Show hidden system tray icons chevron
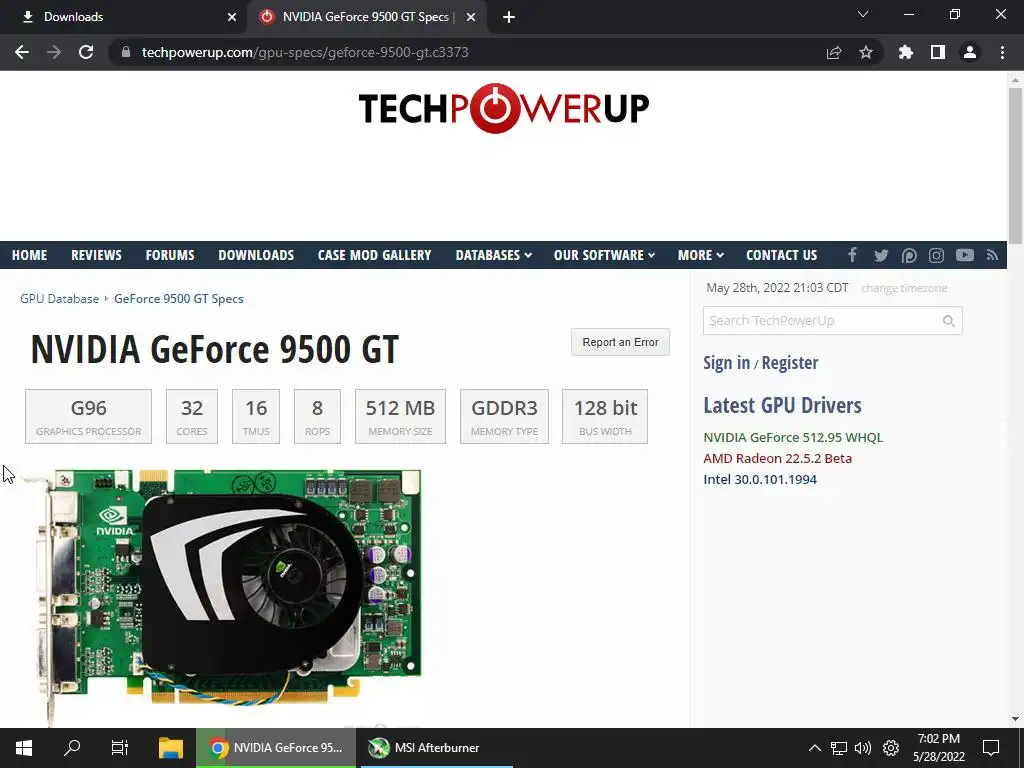Screen dimensions: 1024x768 (x=814, y=748)
